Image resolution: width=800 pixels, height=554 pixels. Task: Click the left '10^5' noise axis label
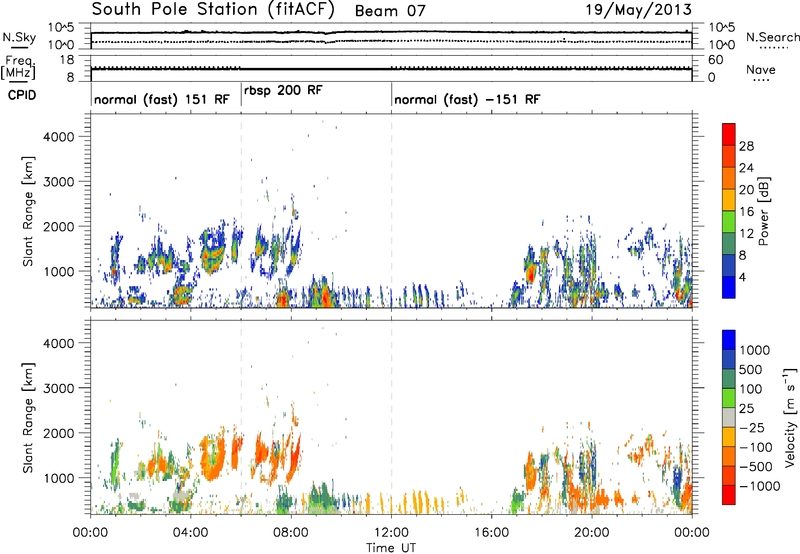click(61, 28)
